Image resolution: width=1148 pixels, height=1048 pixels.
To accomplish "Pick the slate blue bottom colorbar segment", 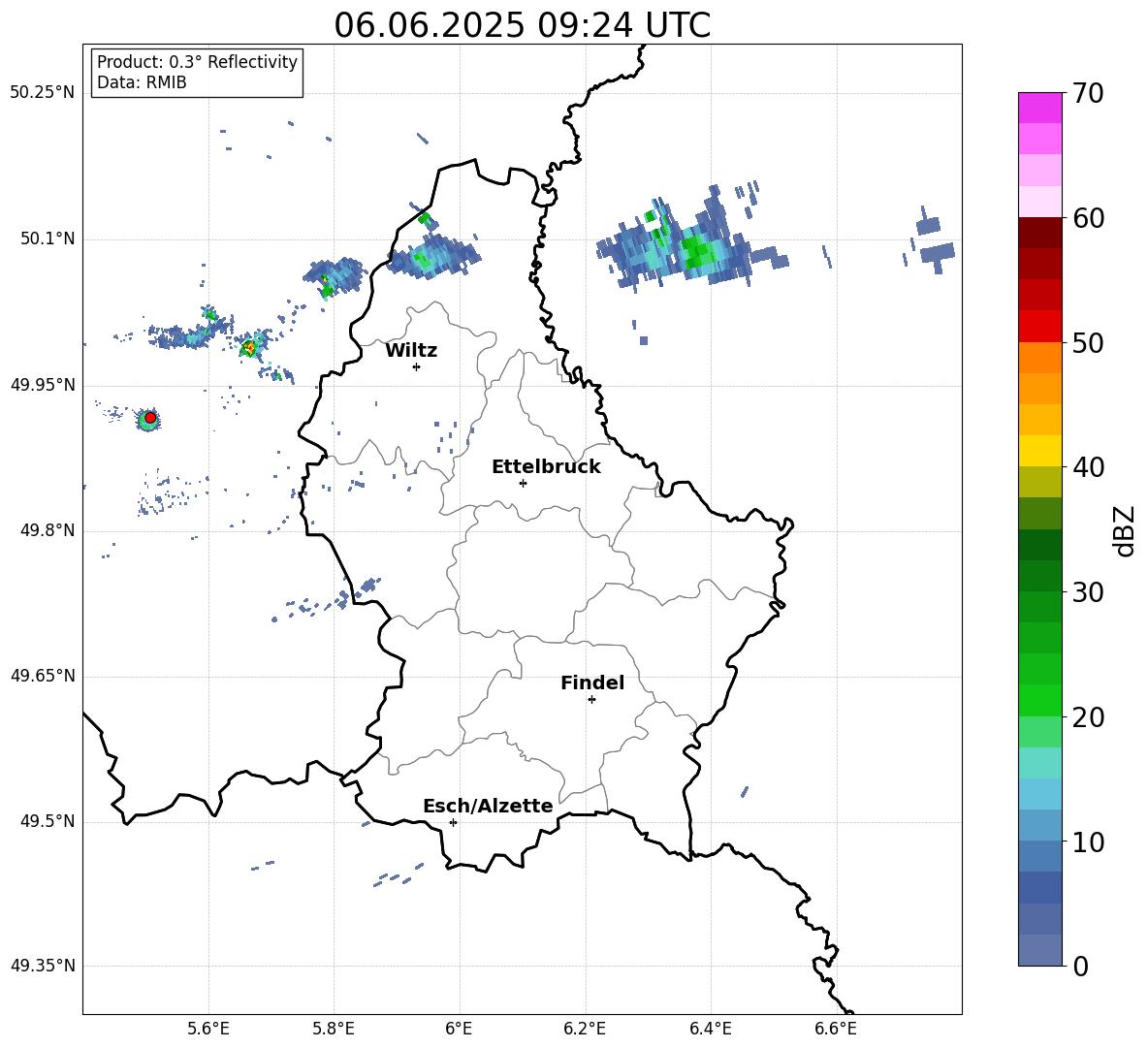I will coord(1039,950).
